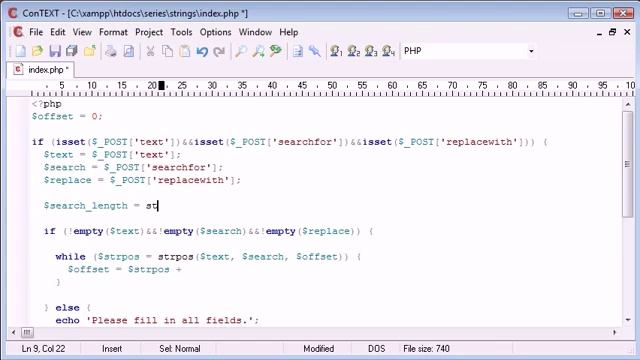Restore the inner document window

pos(612,32)
